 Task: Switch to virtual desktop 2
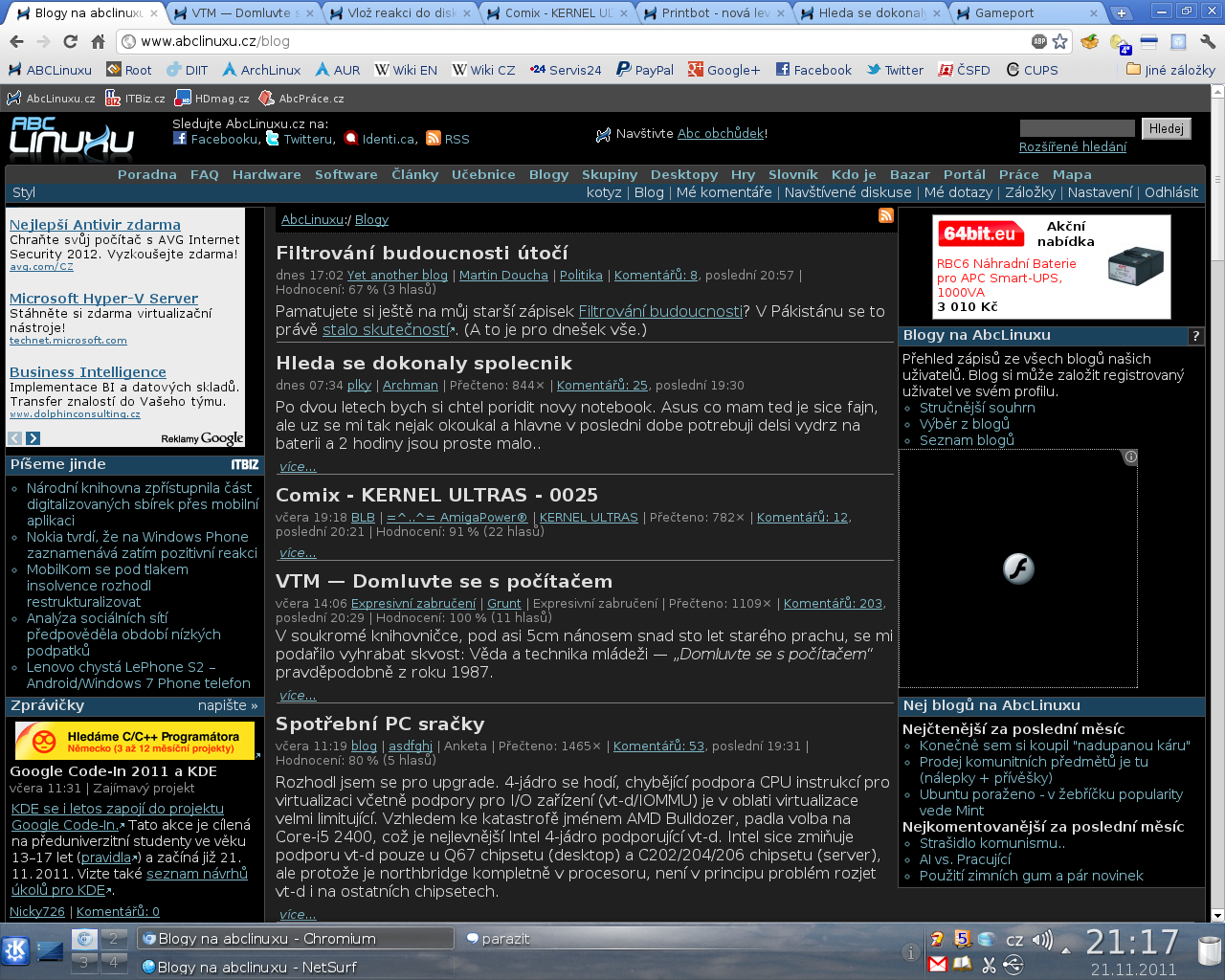pyautogui.click(x=113, y=938)
